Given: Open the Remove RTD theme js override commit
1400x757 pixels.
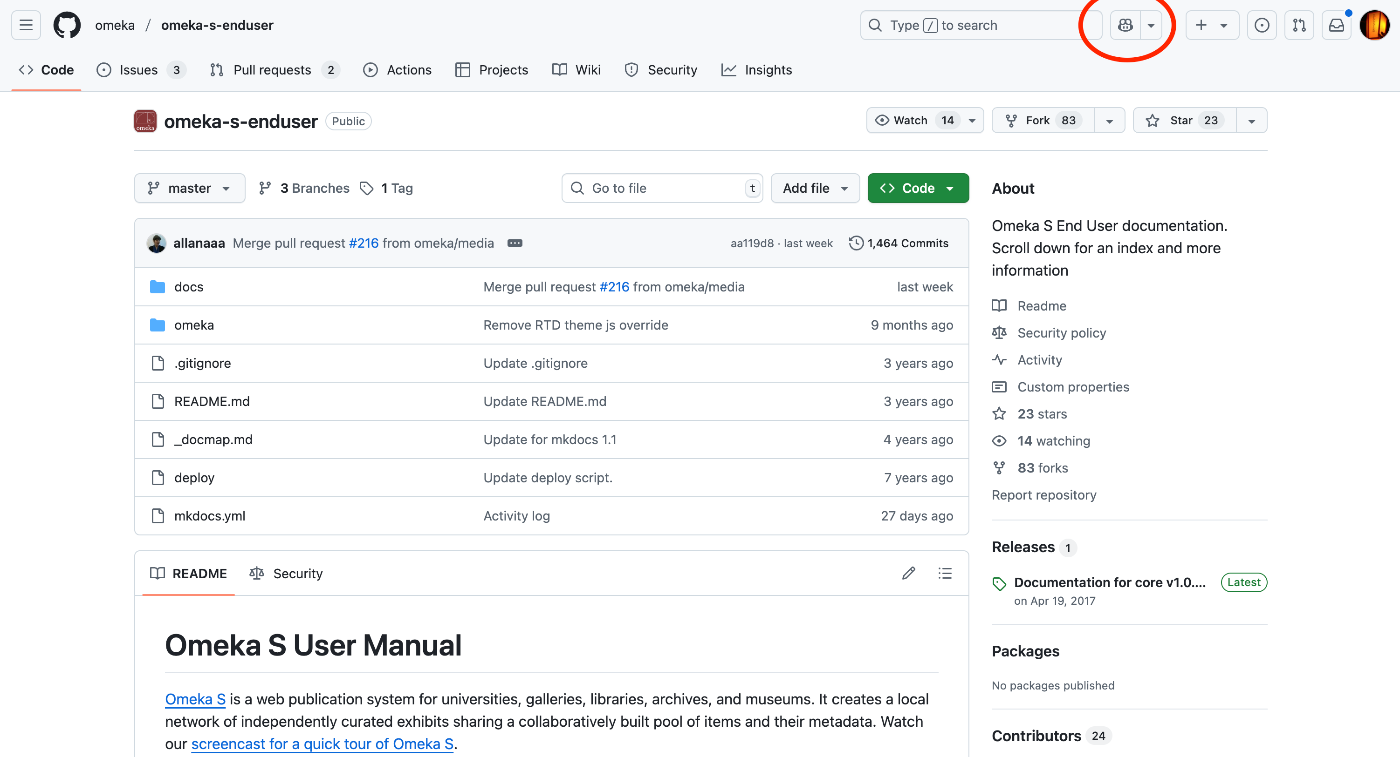Looking at the screenshot, I should point(576,325).
